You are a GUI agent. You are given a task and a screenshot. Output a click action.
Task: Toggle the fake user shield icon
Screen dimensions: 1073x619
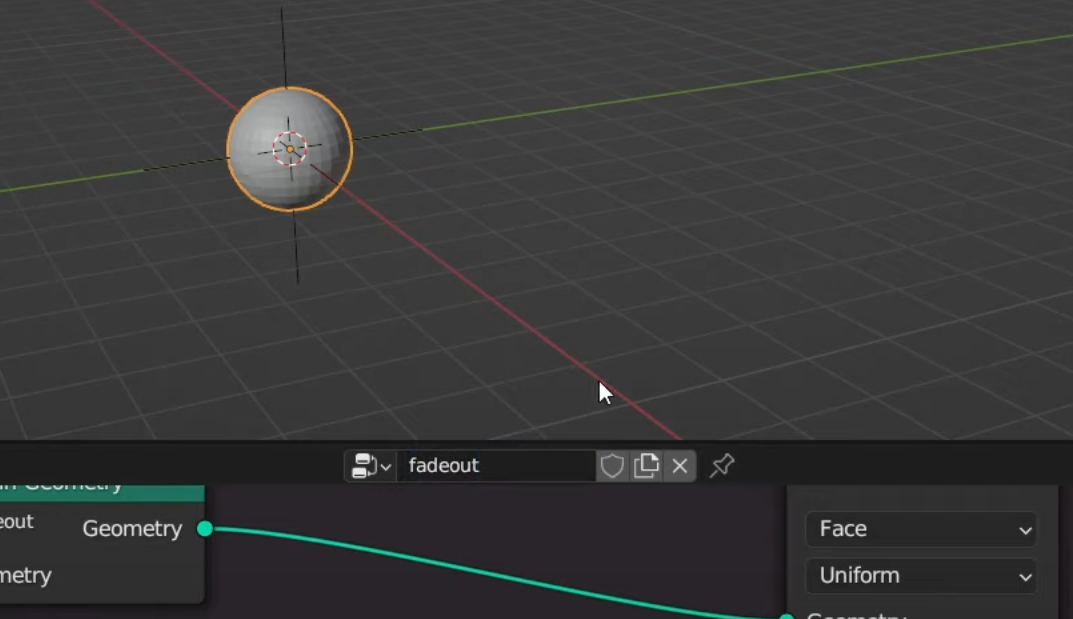click(x=612, y=466)
